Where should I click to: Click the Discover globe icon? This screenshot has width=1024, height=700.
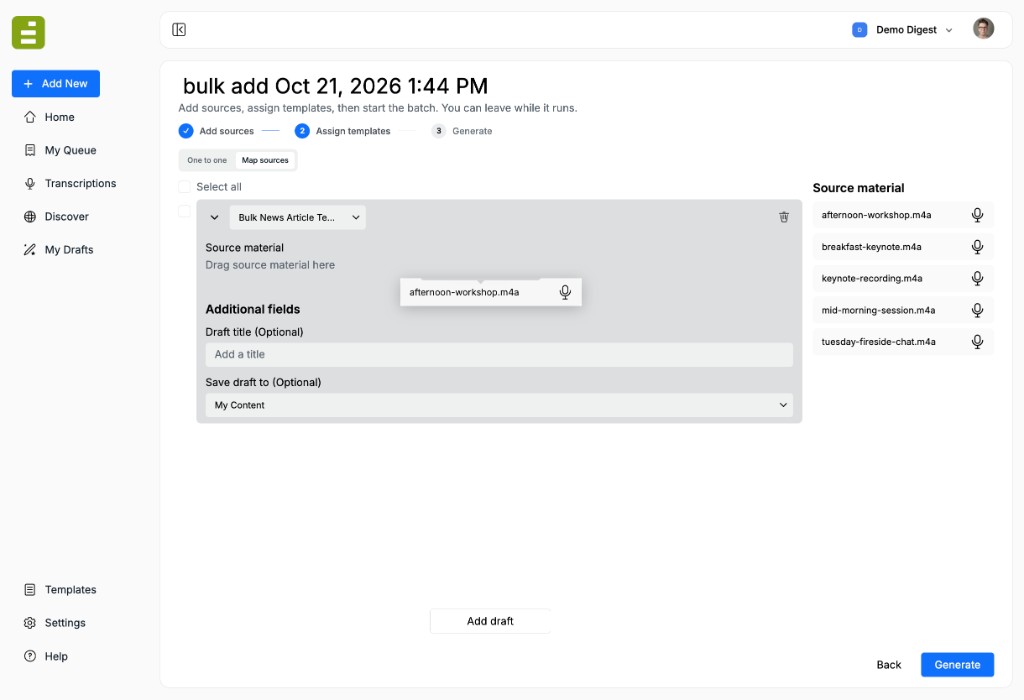click(30, 217)
